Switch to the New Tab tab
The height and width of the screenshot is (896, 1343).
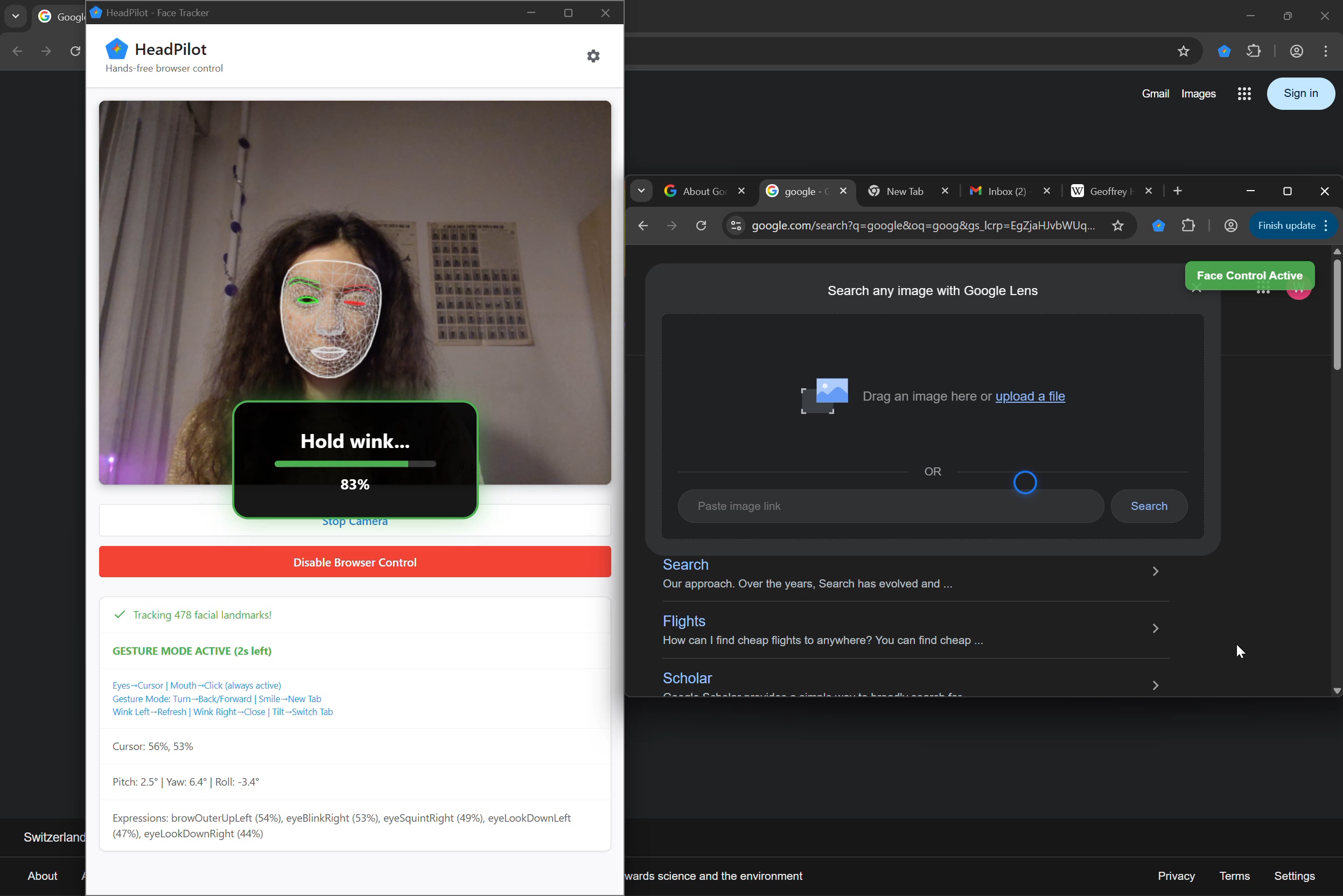904,192
